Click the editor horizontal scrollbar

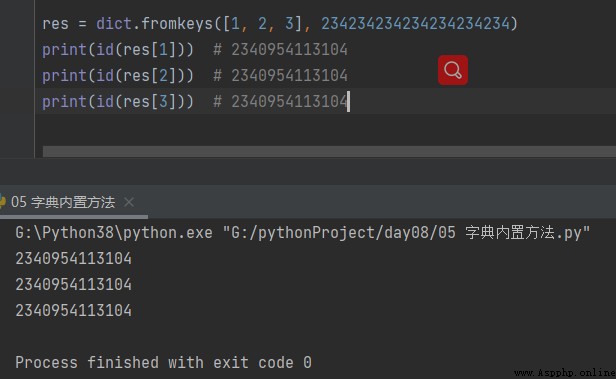(x=329, y=151)
